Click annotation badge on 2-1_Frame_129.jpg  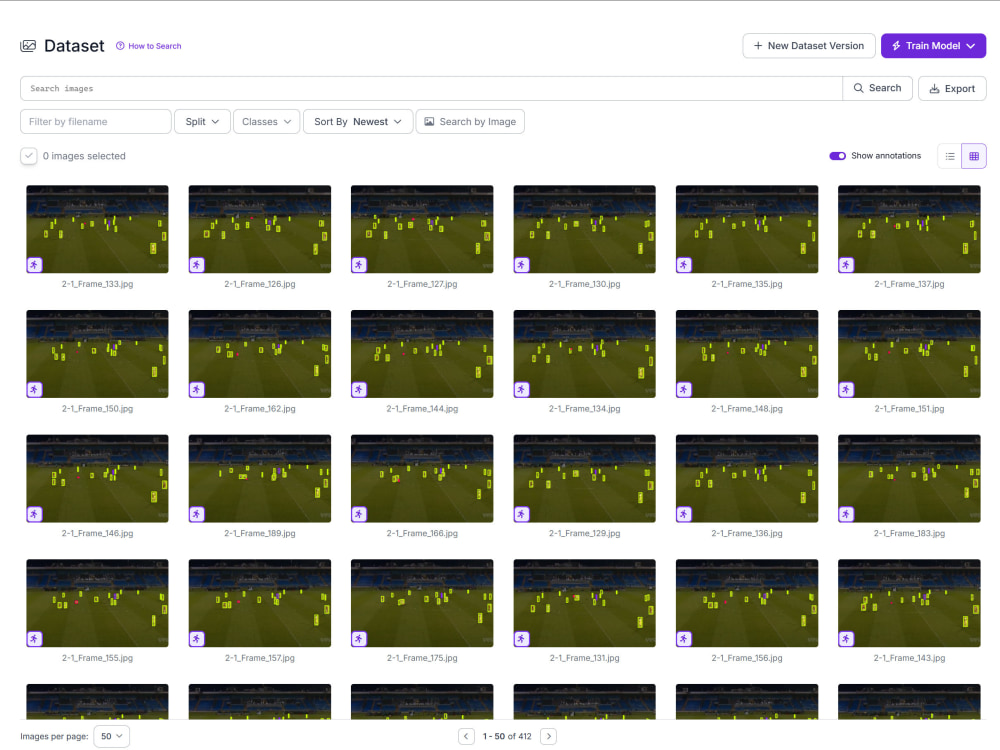click(x=522, y=514)
